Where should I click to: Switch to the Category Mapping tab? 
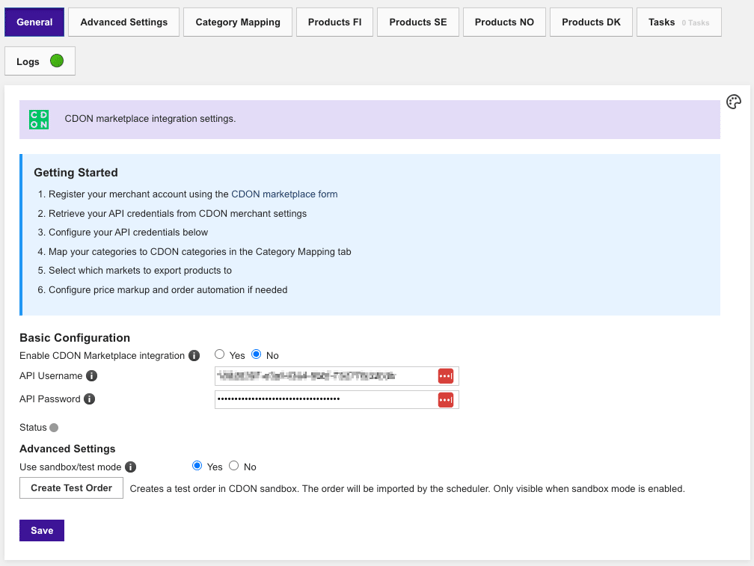[238, 22]
